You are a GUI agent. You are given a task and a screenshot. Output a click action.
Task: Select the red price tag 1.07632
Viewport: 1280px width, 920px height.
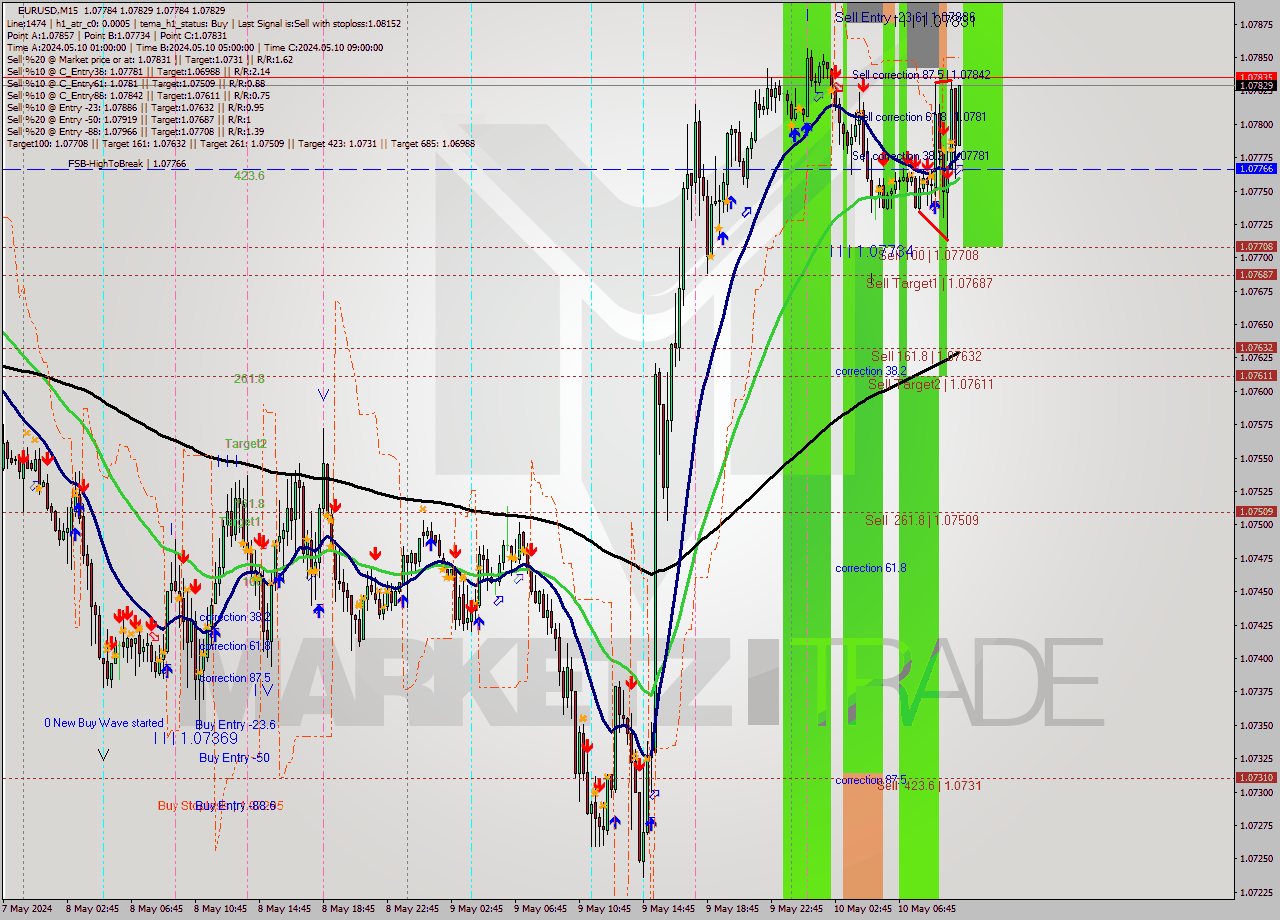1256,348
